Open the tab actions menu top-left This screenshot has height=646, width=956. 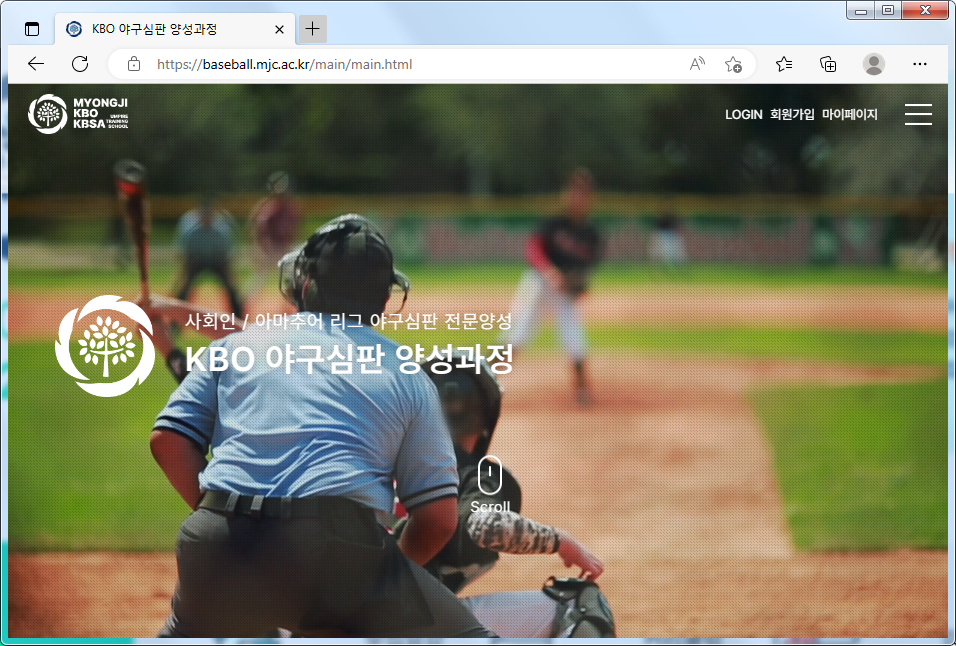click(x=33, y=28)
